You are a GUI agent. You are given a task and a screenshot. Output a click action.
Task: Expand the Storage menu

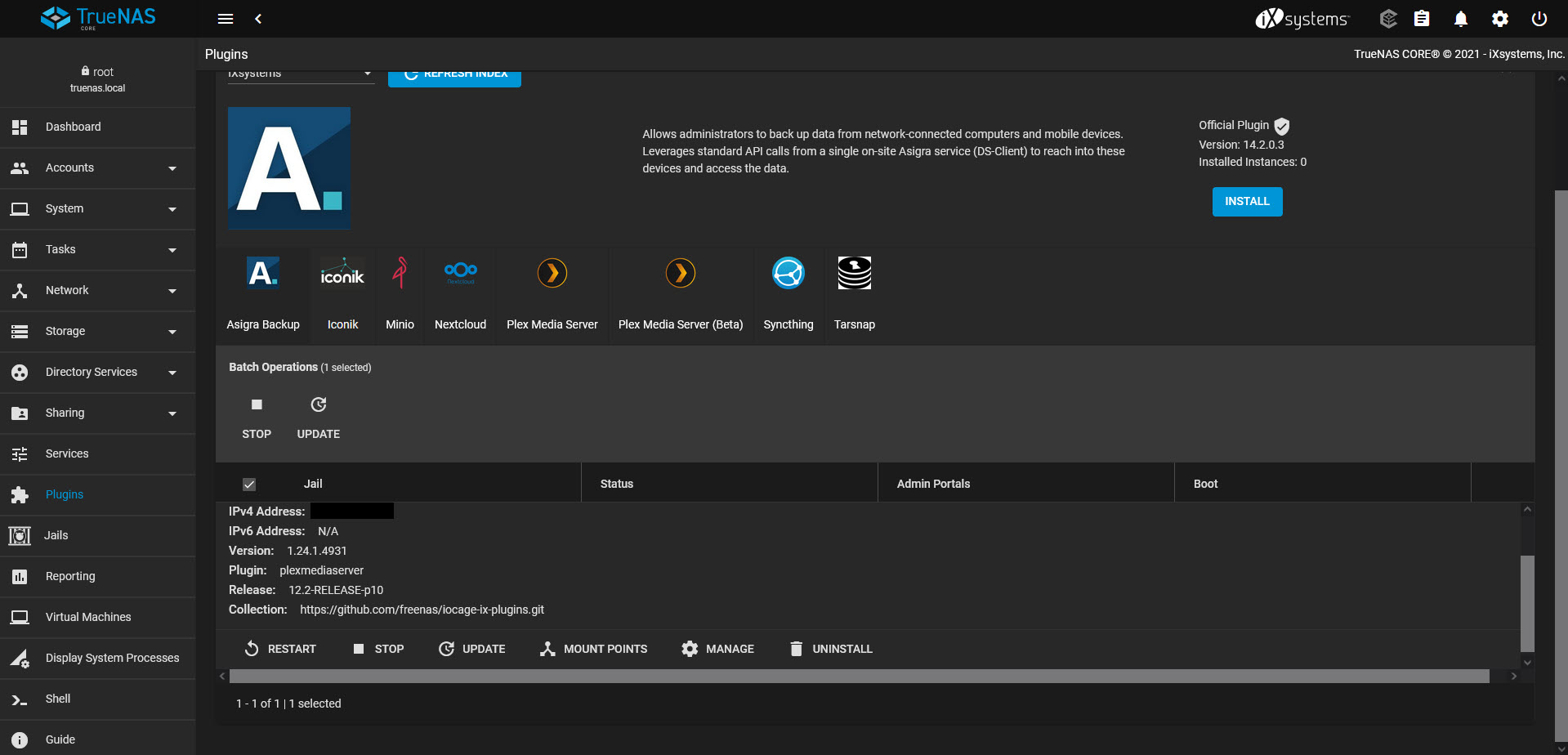coord(98,332)
